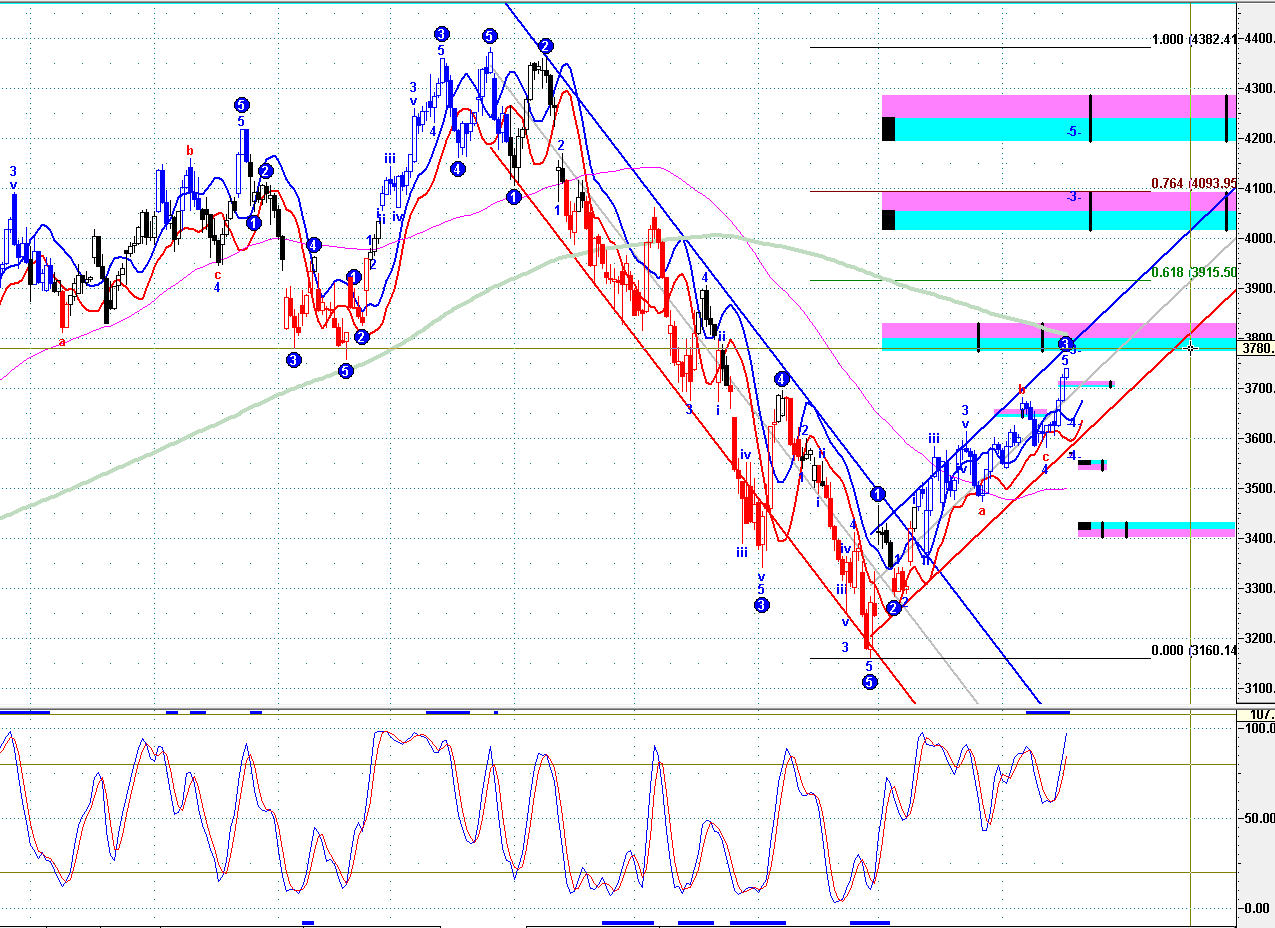1275x928 pixels.
Task: Click the magenta-cyan target zone at the 3800 level
Action: pos(1058,336)
